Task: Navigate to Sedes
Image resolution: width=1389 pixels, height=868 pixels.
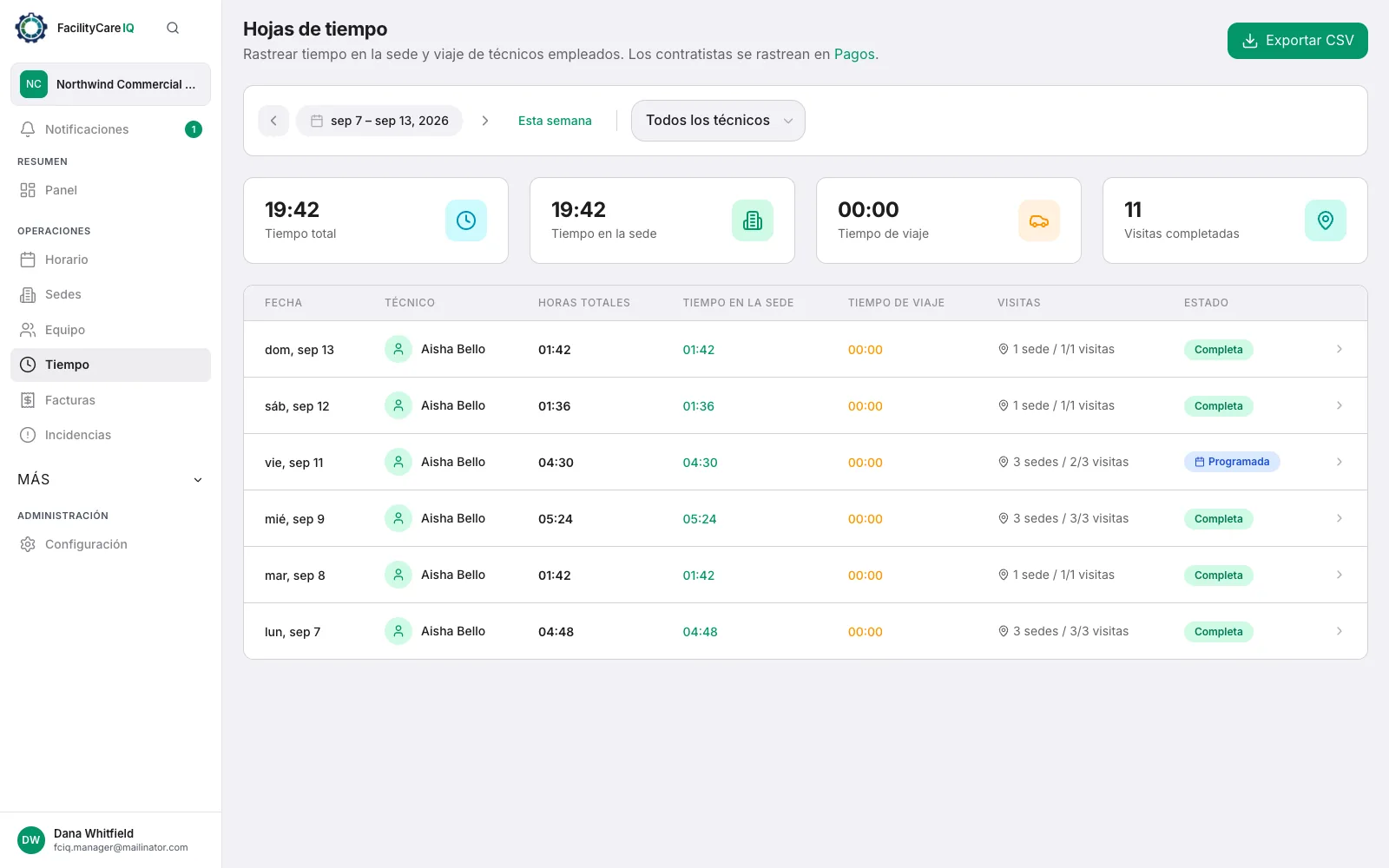Action: pyautogui.click(x=110, y=294)
